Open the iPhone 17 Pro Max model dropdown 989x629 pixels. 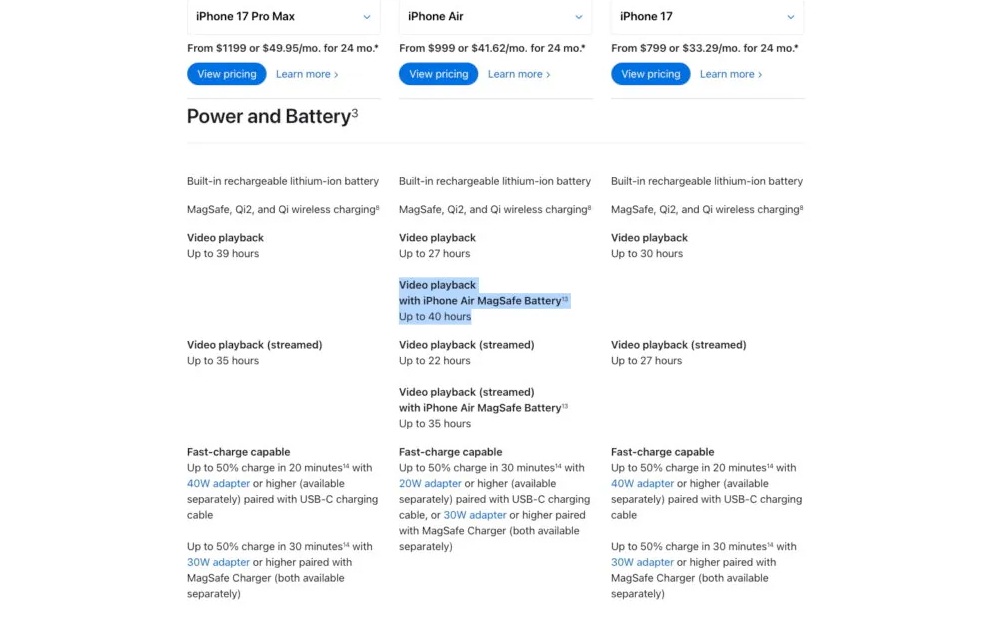pyautogui.click(x=283, y=17)
